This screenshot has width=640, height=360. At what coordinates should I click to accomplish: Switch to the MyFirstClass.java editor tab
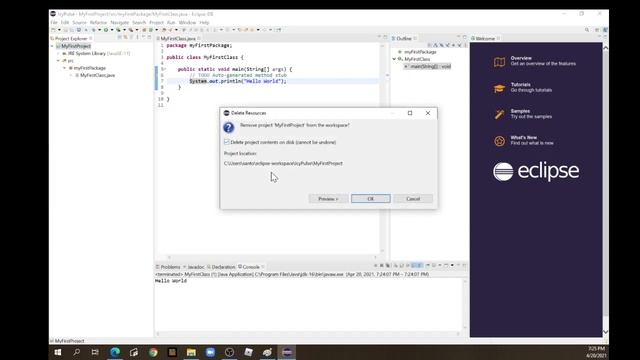tap(178, 38)
